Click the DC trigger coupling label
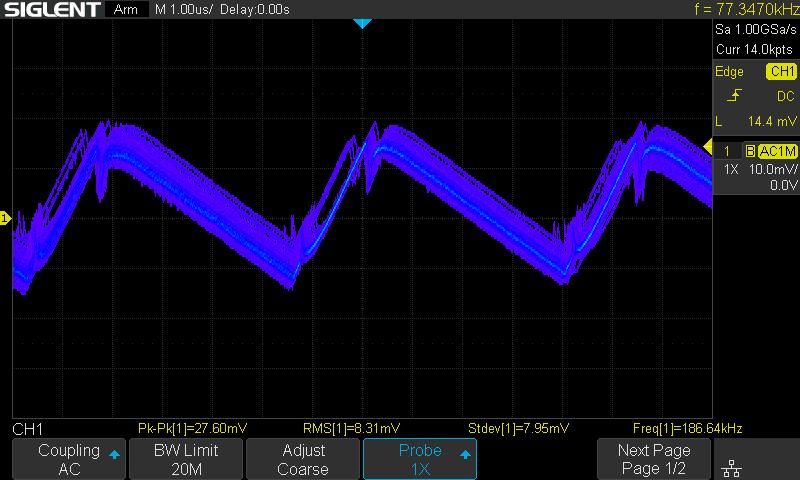Screen dimensions: 800x480 coord(785,96)
